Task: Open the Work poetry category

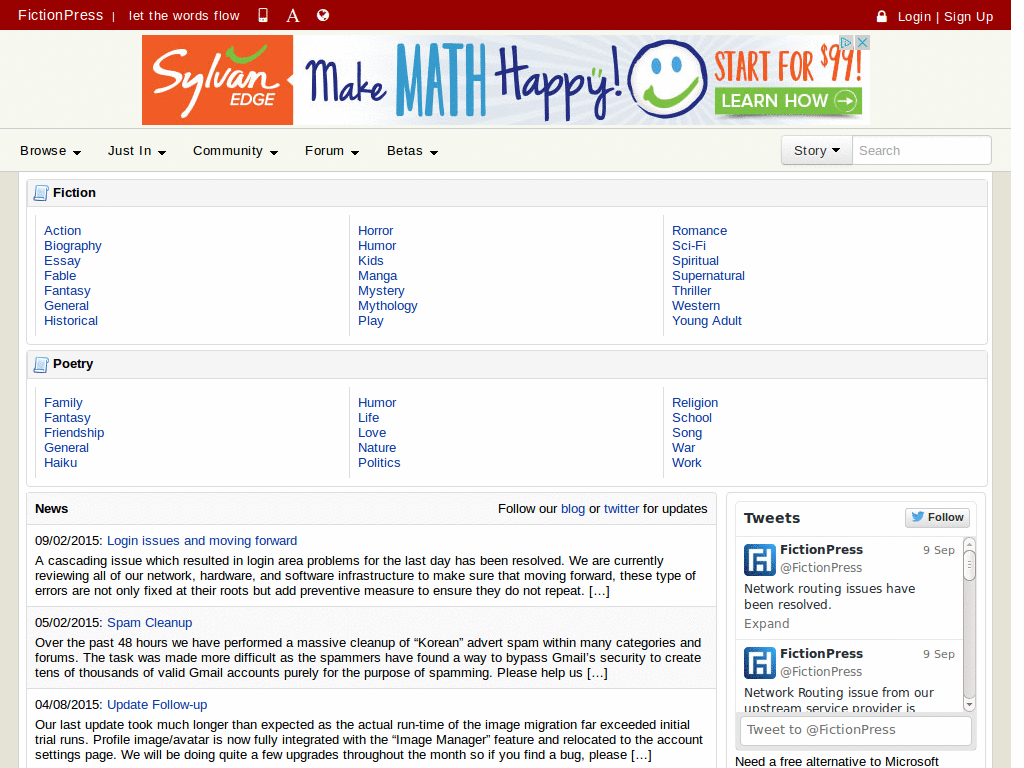Action: pyautogui.click(x=686, y=462)
